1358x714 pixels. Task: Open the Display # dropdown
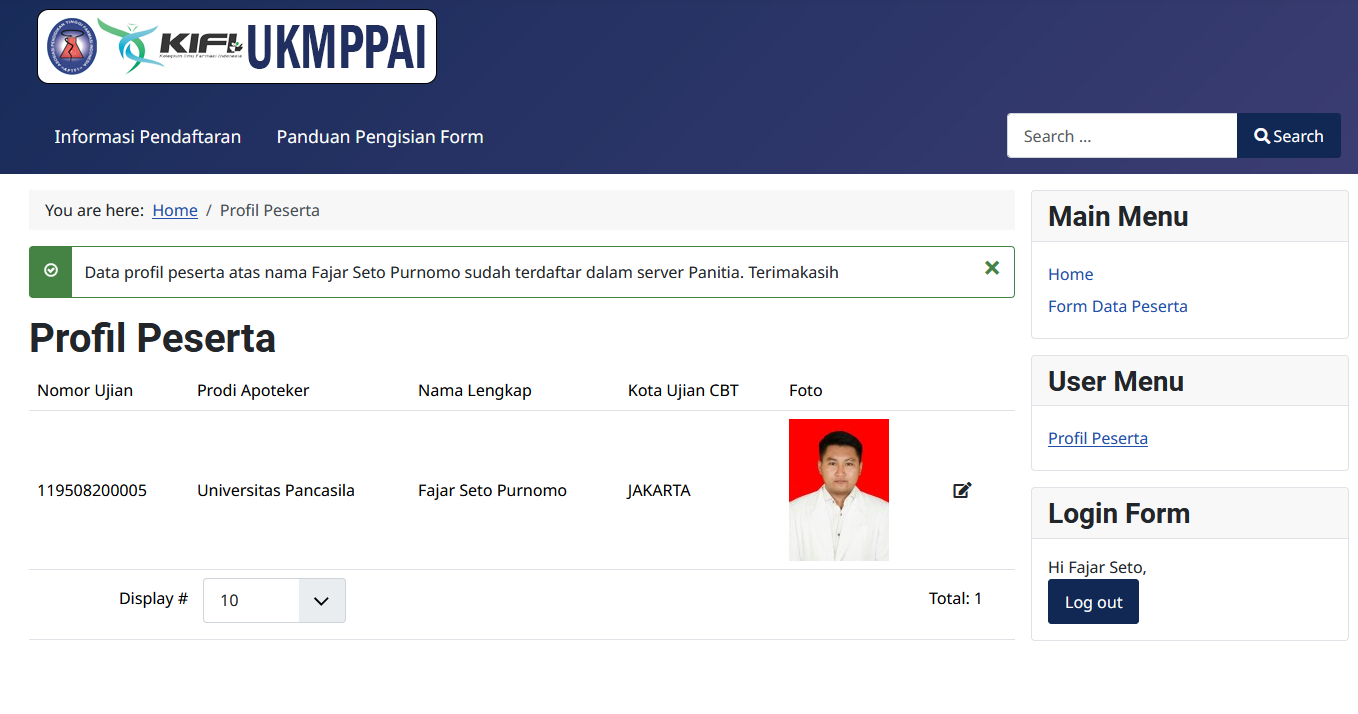point(274,600)
